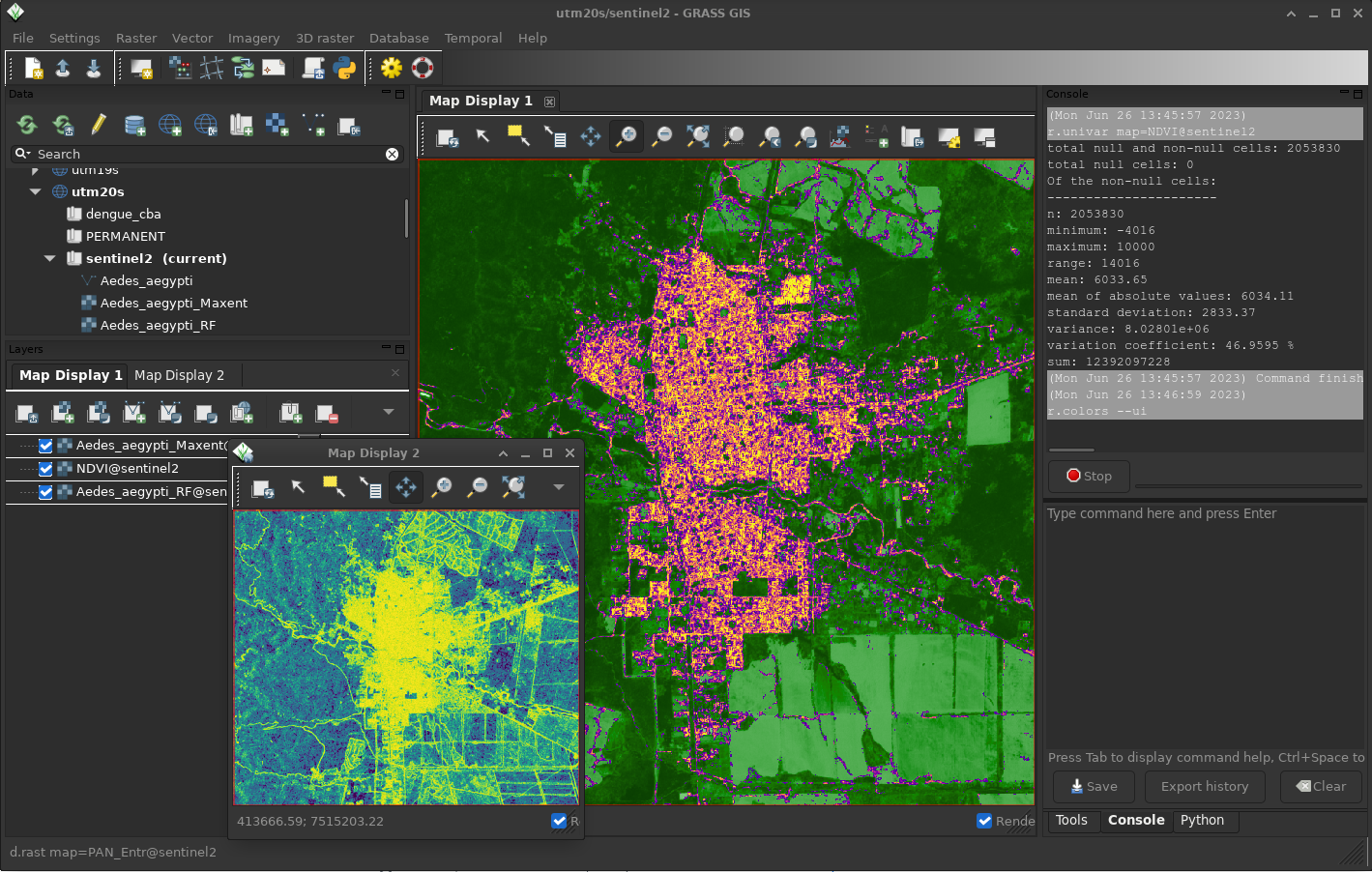Open the Imagery menu

click(253, 38)
